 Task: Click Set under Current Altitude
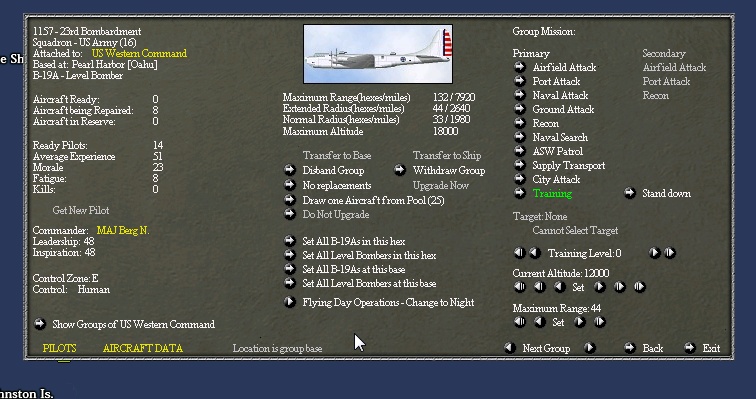578,287
